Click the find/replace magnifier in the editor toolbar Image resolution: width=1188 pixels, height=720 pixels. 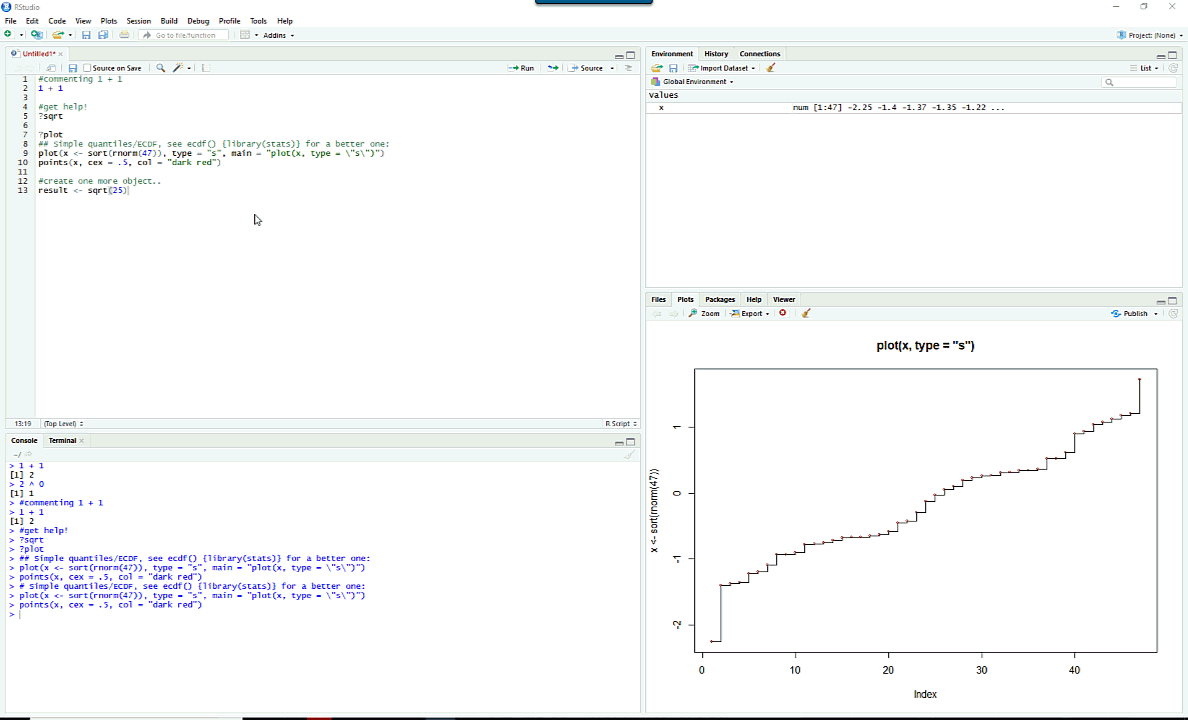coord(160,68)
